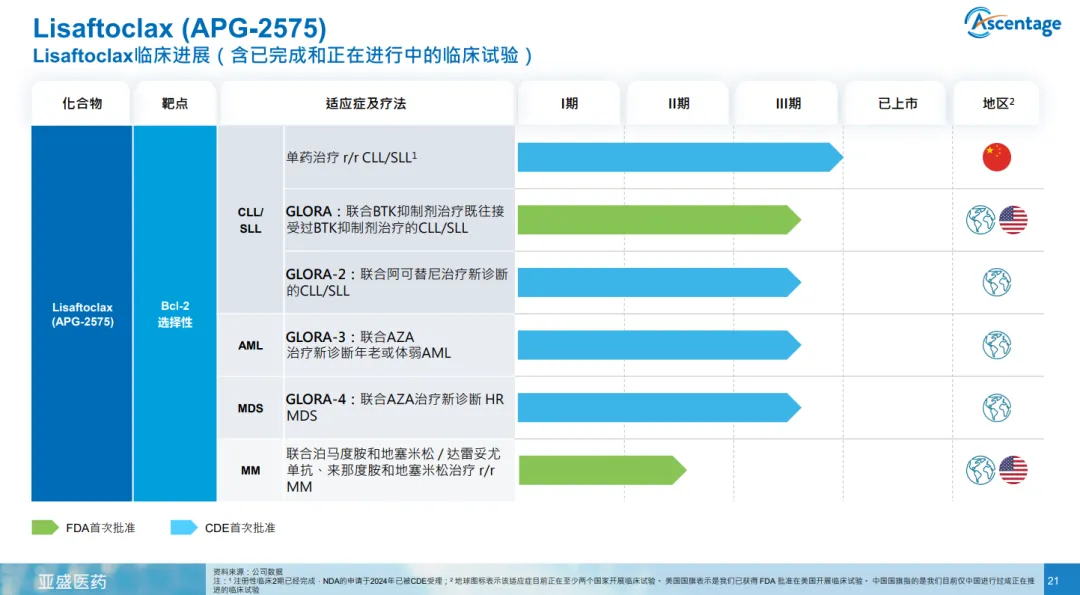Select the 化合物 column header
This screenshot has width=1080, height=595.
[82, 103]
